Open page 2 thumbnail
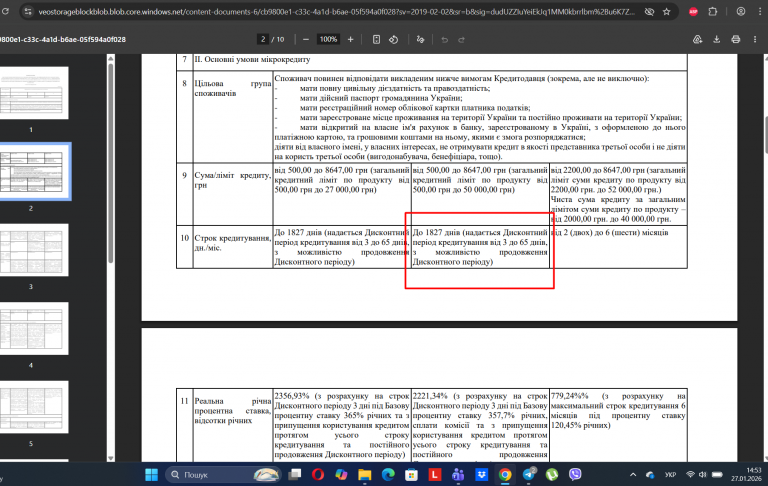 32,171
